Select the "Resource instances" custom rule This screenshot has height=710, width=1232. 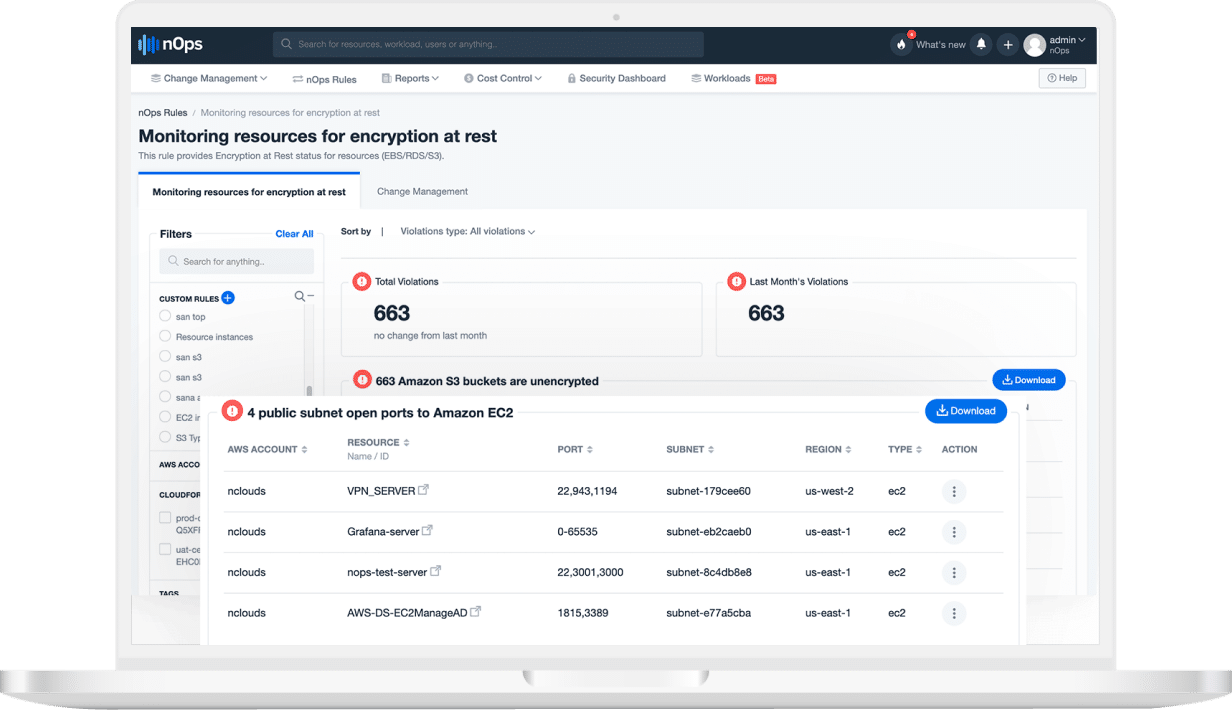pos(165,336)
